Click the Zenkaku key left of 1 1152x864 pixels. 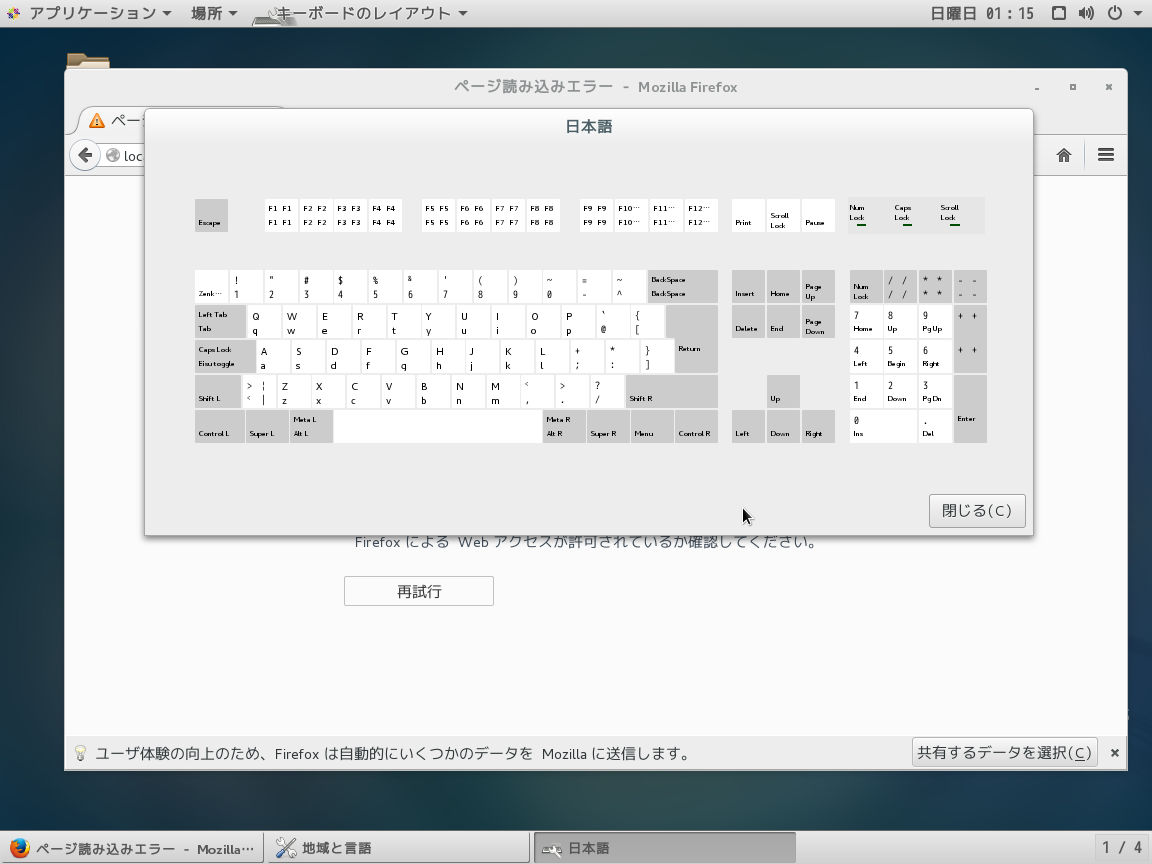[x=212, y=287]
